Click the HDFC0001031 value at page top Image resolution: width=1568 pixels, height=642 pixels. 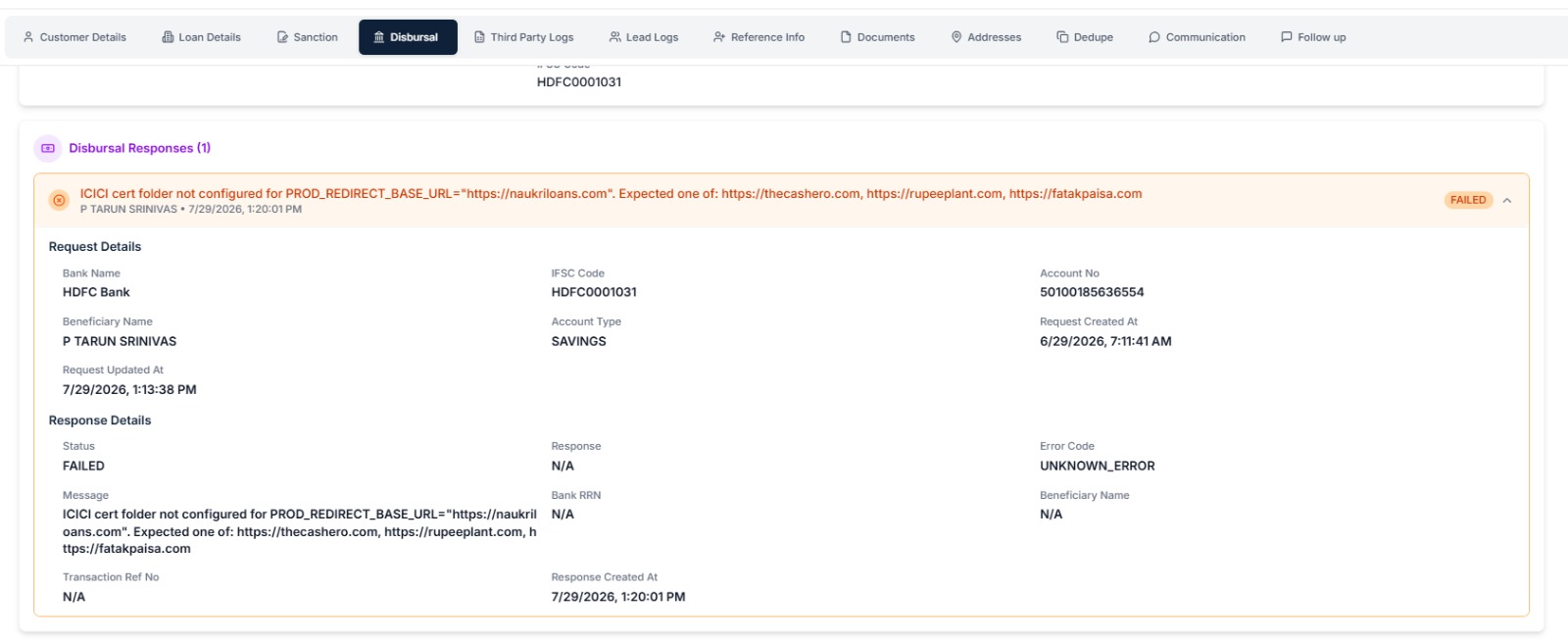(x=579, y=82)
